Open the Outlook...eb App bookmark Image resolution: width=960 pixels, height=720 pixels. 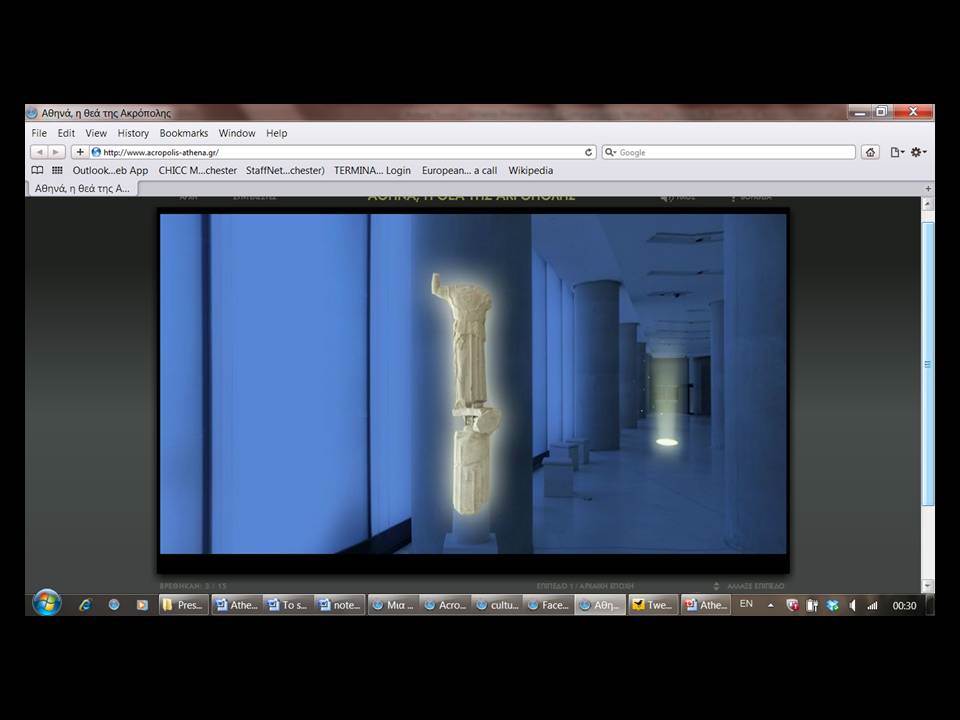point(110,170)
